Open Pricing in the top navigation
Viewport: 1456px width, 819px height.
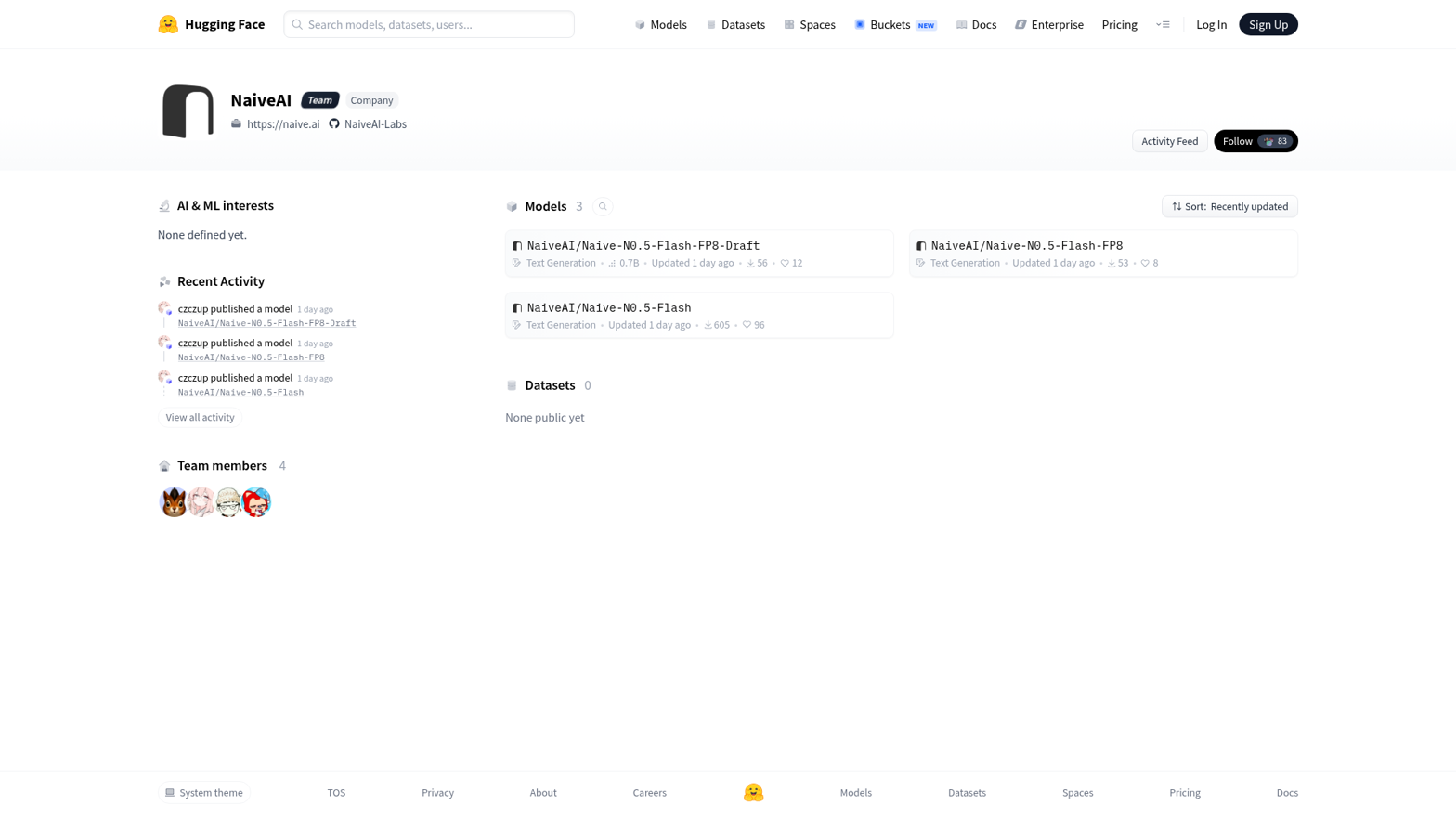1119,24
